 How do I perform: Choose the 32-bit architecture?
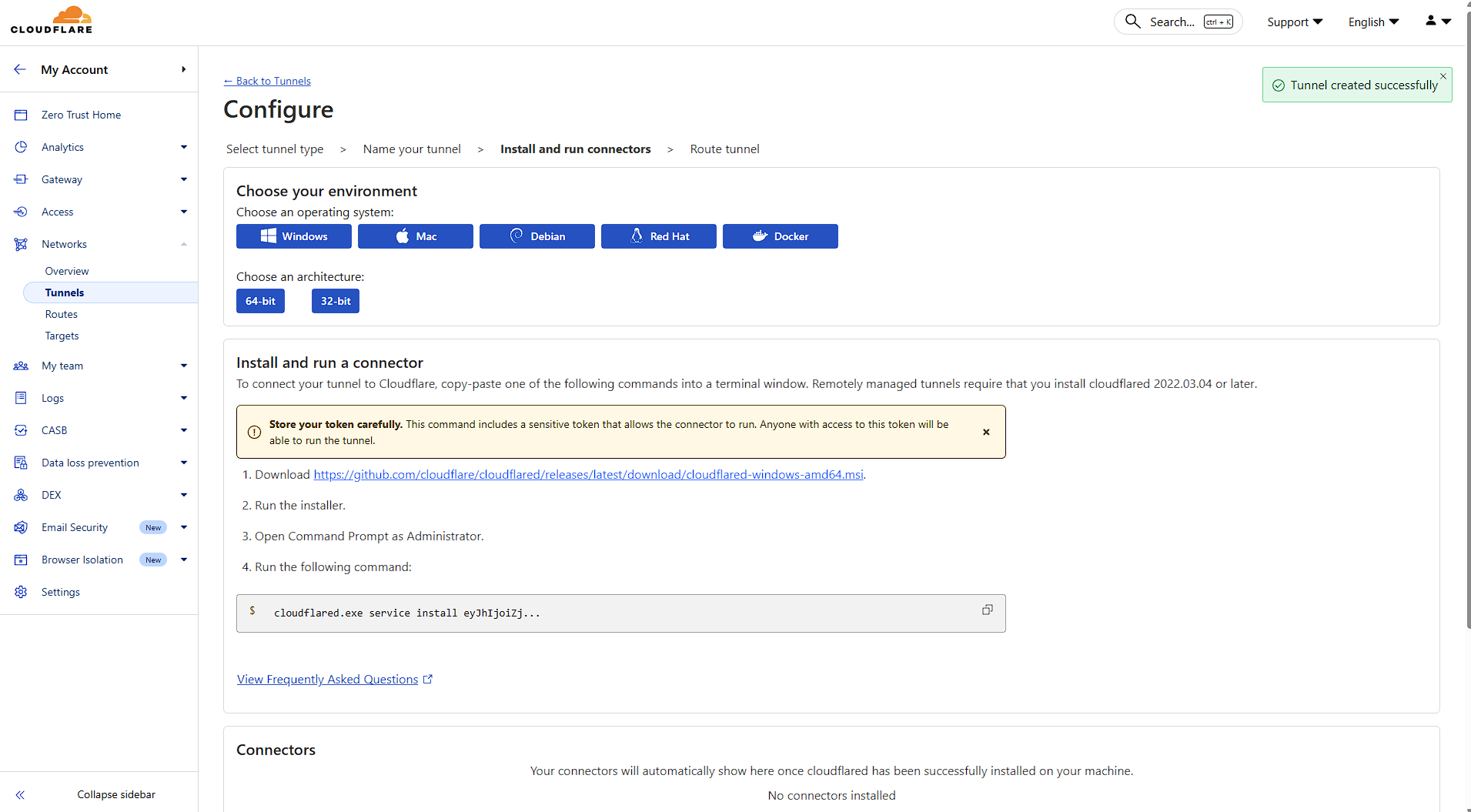tap(336, 301)
